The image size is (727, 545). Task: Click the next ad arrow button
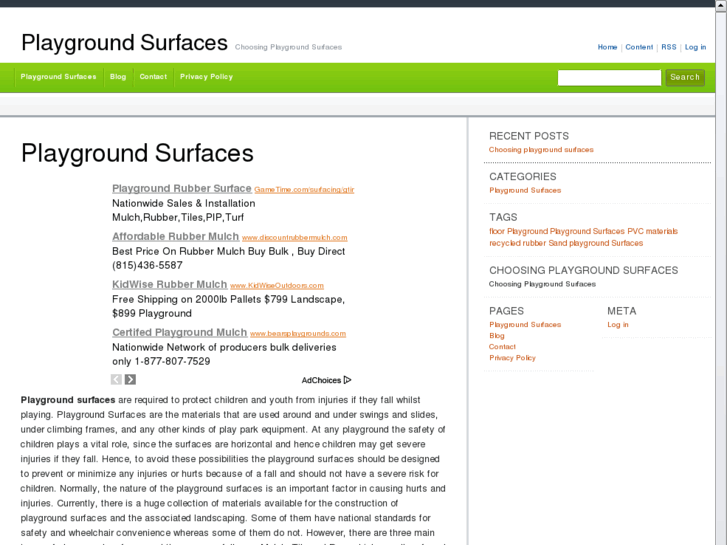click(130, 380)
